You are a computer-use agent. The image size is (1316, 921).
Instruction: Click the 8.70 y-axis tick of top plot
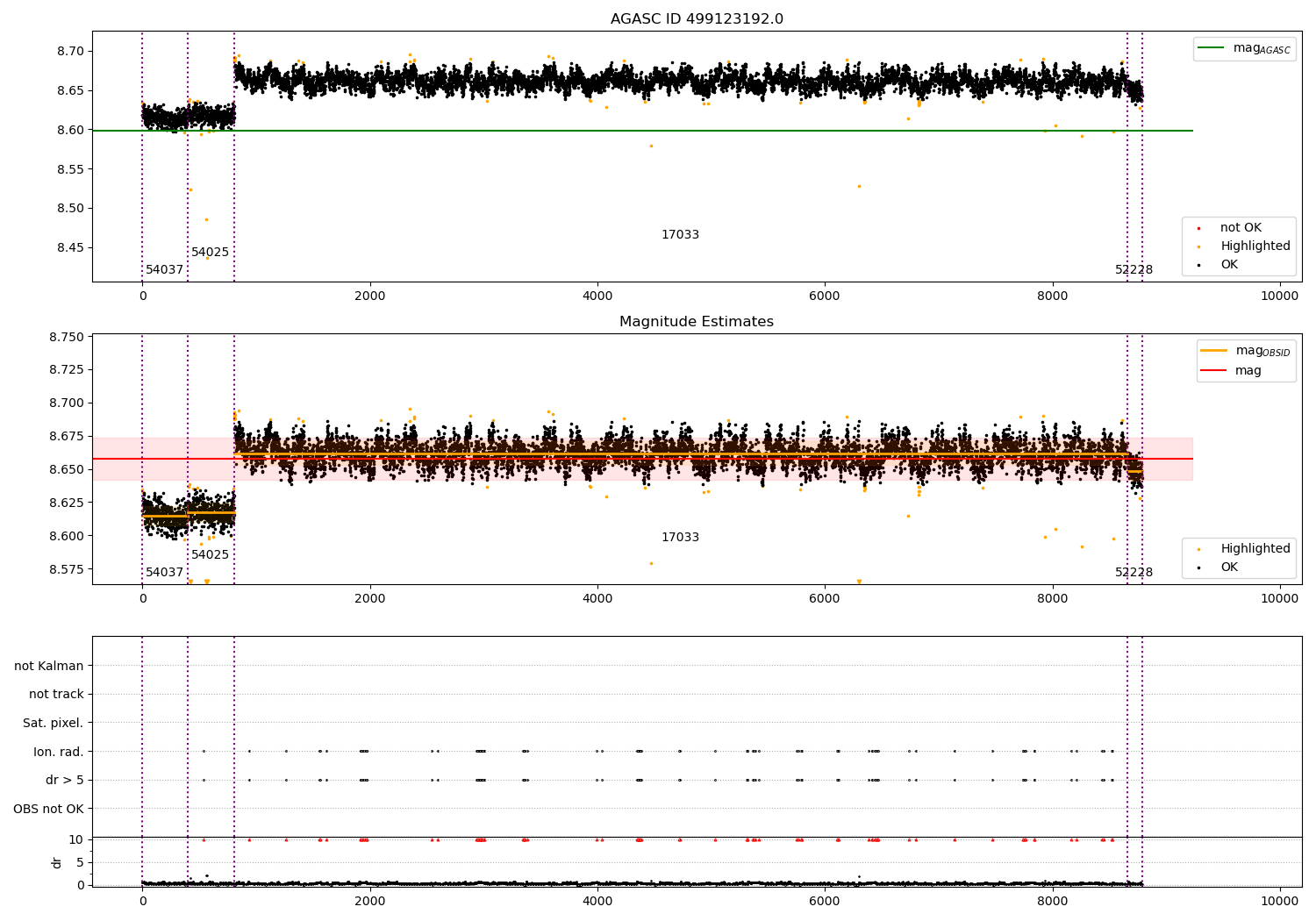tap(70, 52)
